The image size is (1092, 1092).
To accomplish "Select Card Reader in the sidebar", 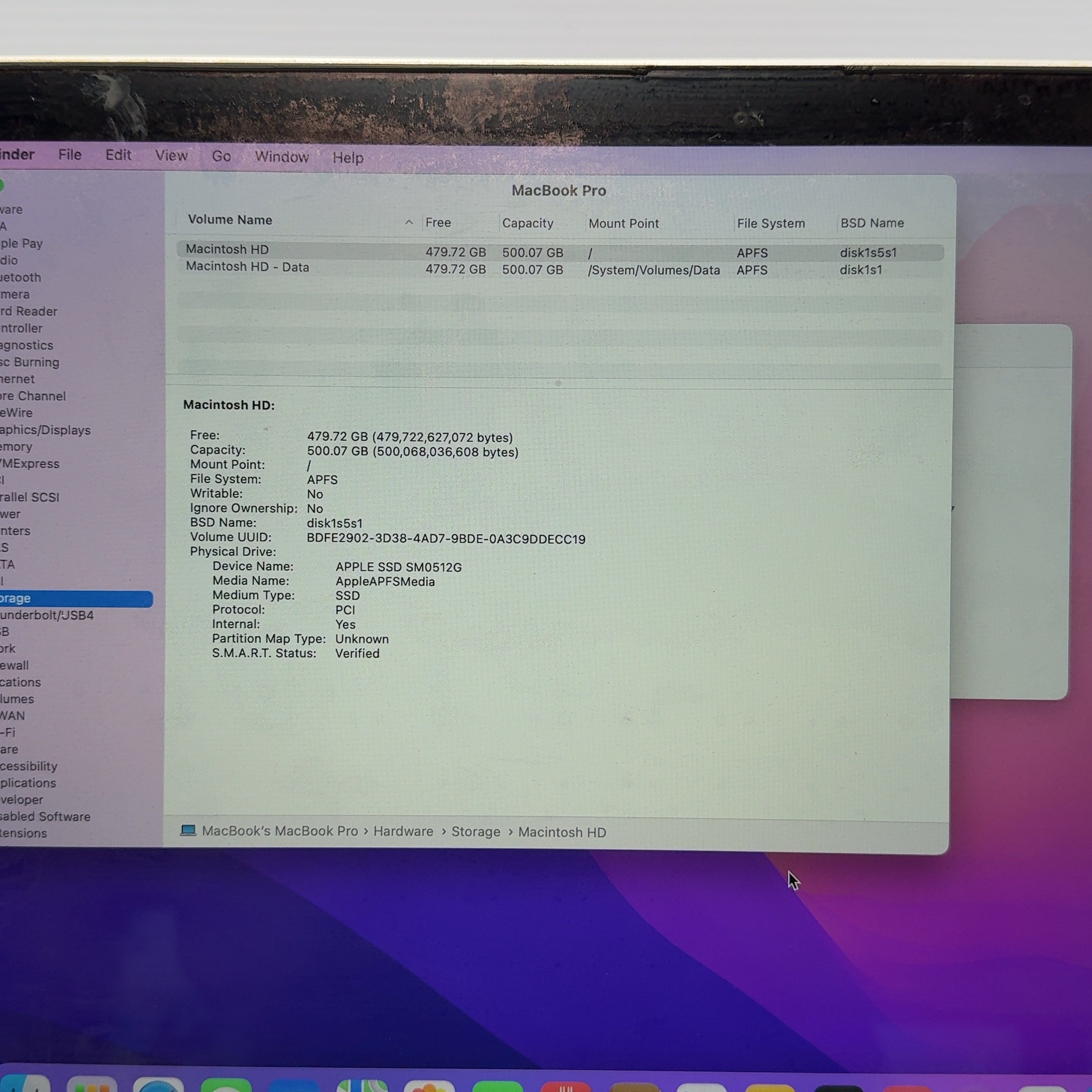I will [x=29, y=311].
